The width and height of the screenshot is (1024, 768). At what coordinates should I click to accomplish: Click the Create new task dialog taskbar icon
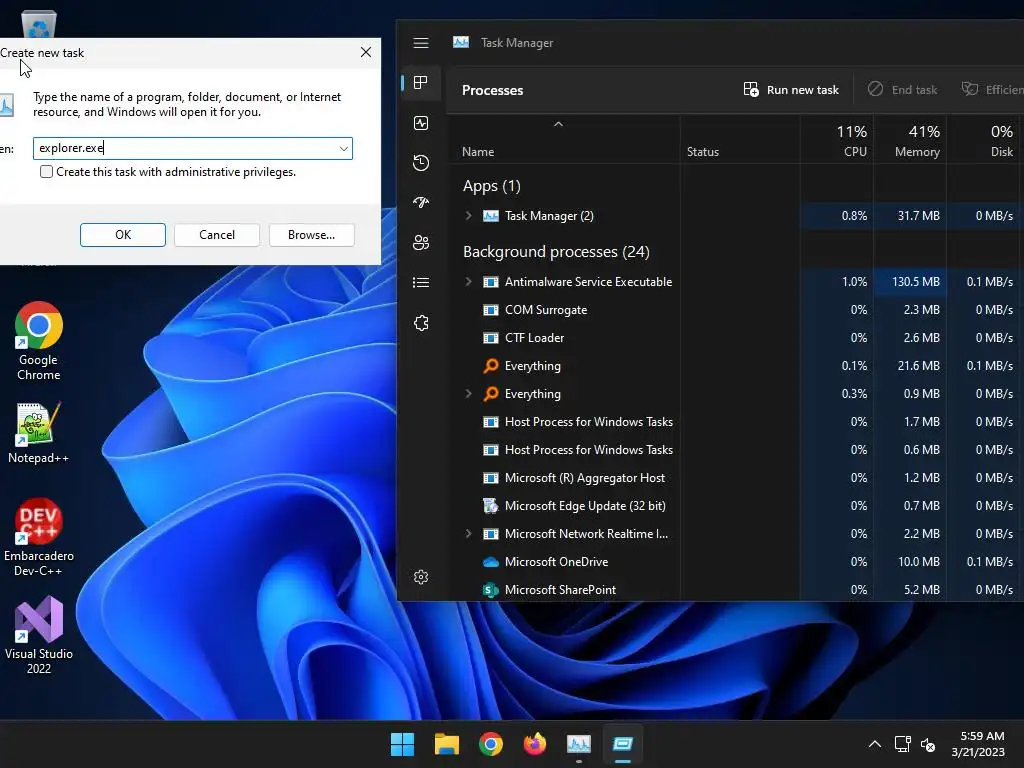(x=623, y=744)
